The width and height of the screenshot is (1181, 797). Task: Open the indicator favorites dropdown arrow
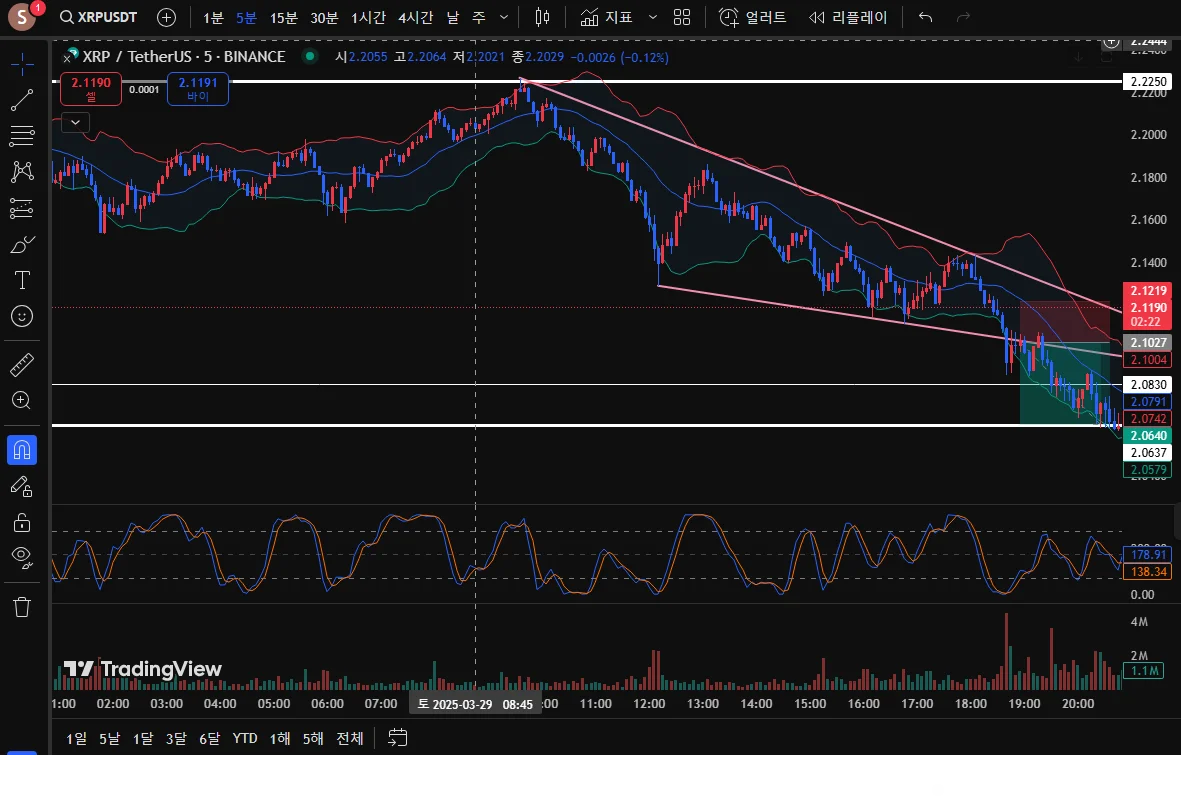tap(653, 18)
